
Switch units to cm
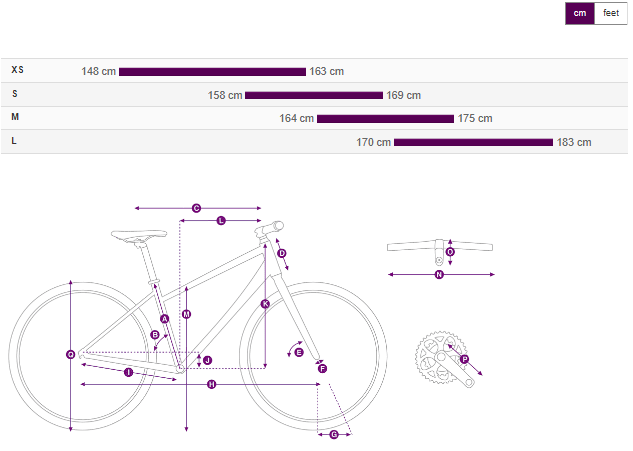[x=580, y=13]
